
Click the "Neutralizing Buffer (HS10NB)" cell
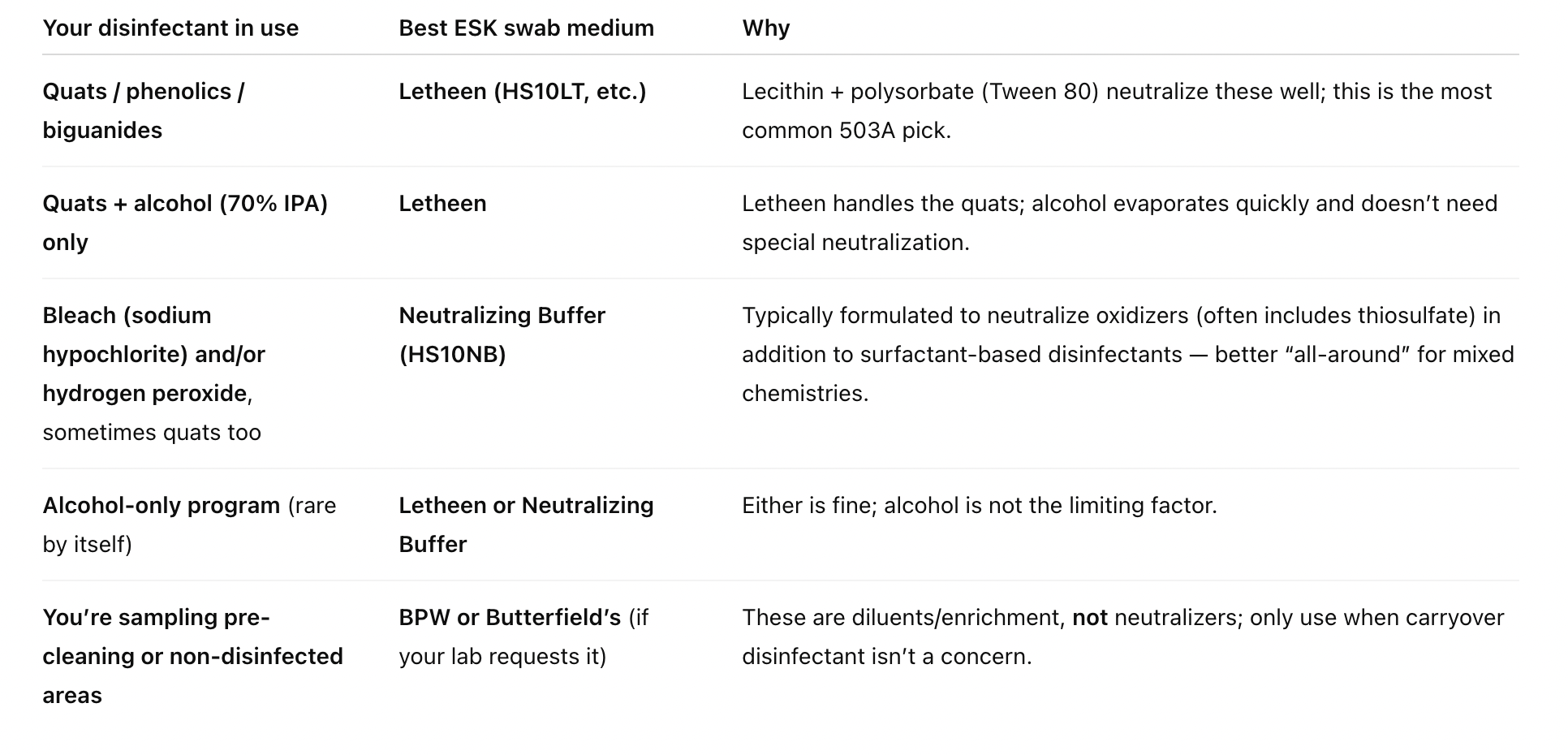(x=502, y=334)
